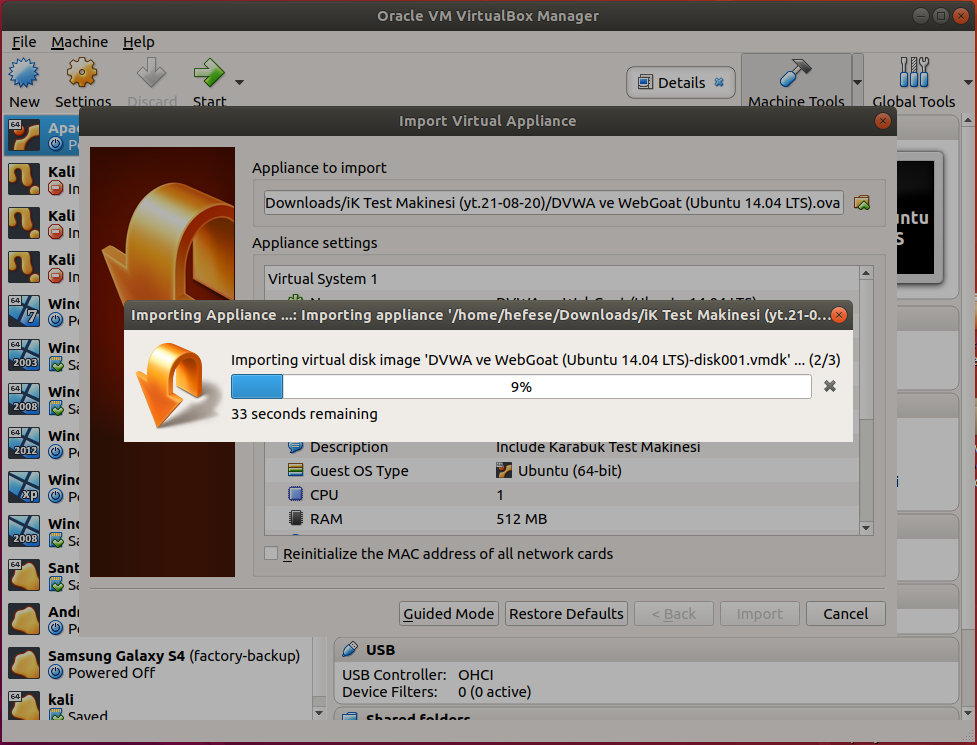977x745 pixels.
Task: Select the first Kali VM icon
Action: [24, 179]
